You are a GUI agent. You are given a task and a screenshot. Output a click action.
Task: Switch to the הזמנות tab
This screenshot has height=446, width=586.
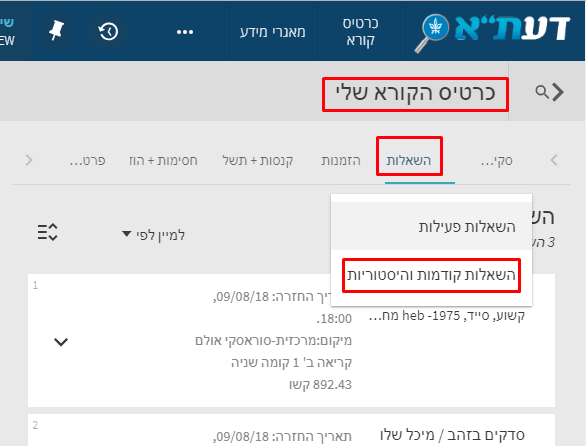341,161
